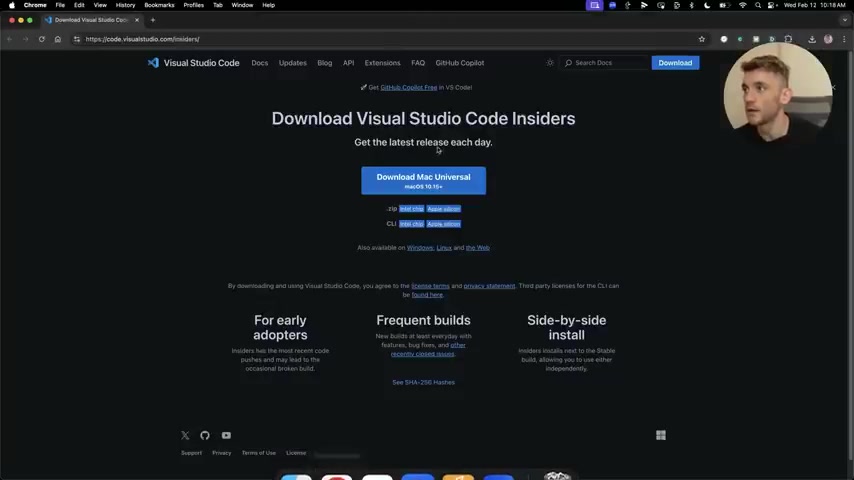
Task: Open the API nav item
Action: point(349,63)
